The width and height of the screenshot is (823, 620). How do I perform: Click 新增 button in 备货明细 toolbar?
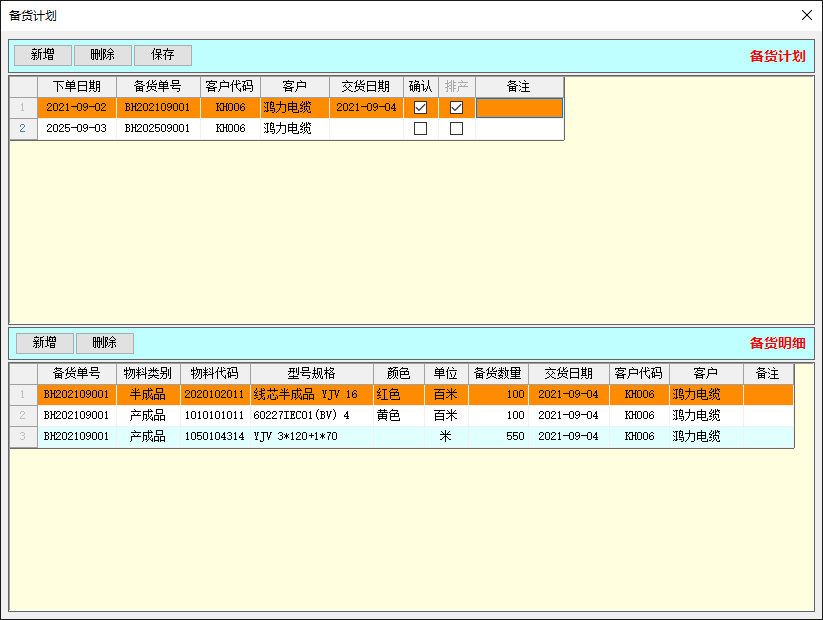click(44, 343)
